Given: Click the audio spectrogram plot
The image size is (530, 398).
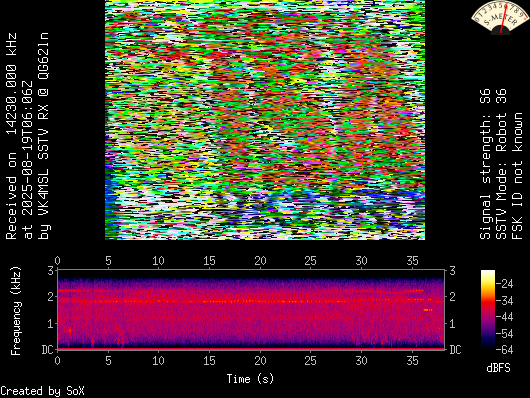Looking at the screenshot, I should pos(251,310).
